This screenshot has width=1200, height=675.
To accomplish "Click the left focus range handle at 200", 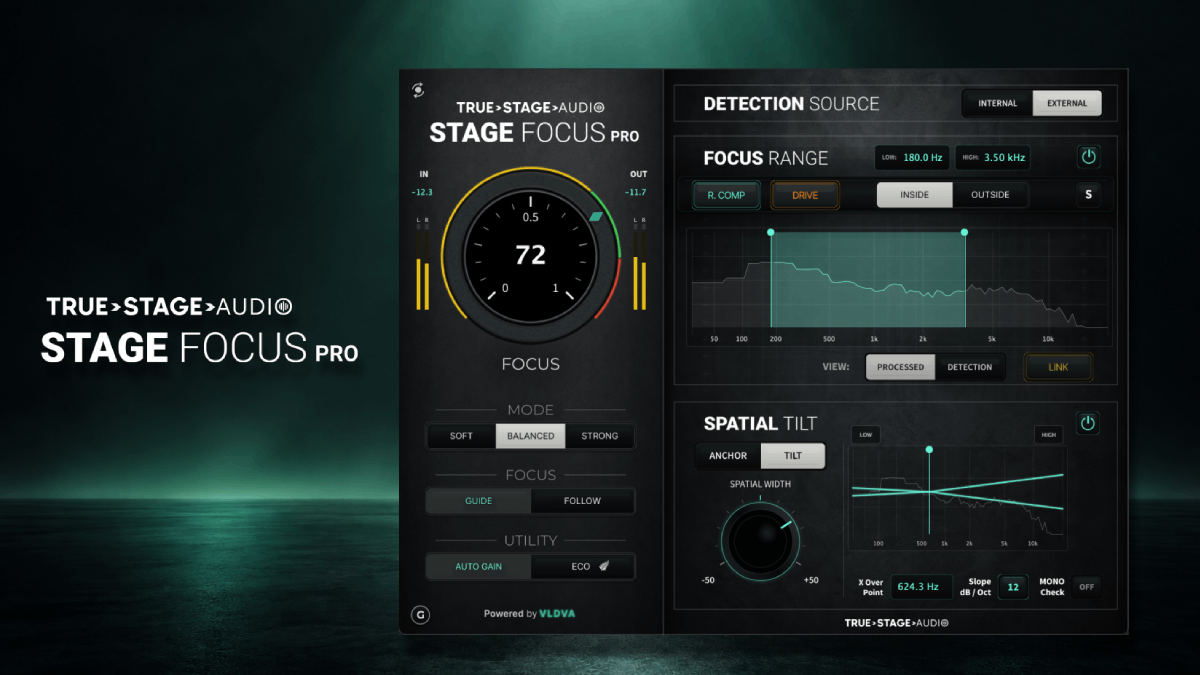I will (x=771, y=232).
